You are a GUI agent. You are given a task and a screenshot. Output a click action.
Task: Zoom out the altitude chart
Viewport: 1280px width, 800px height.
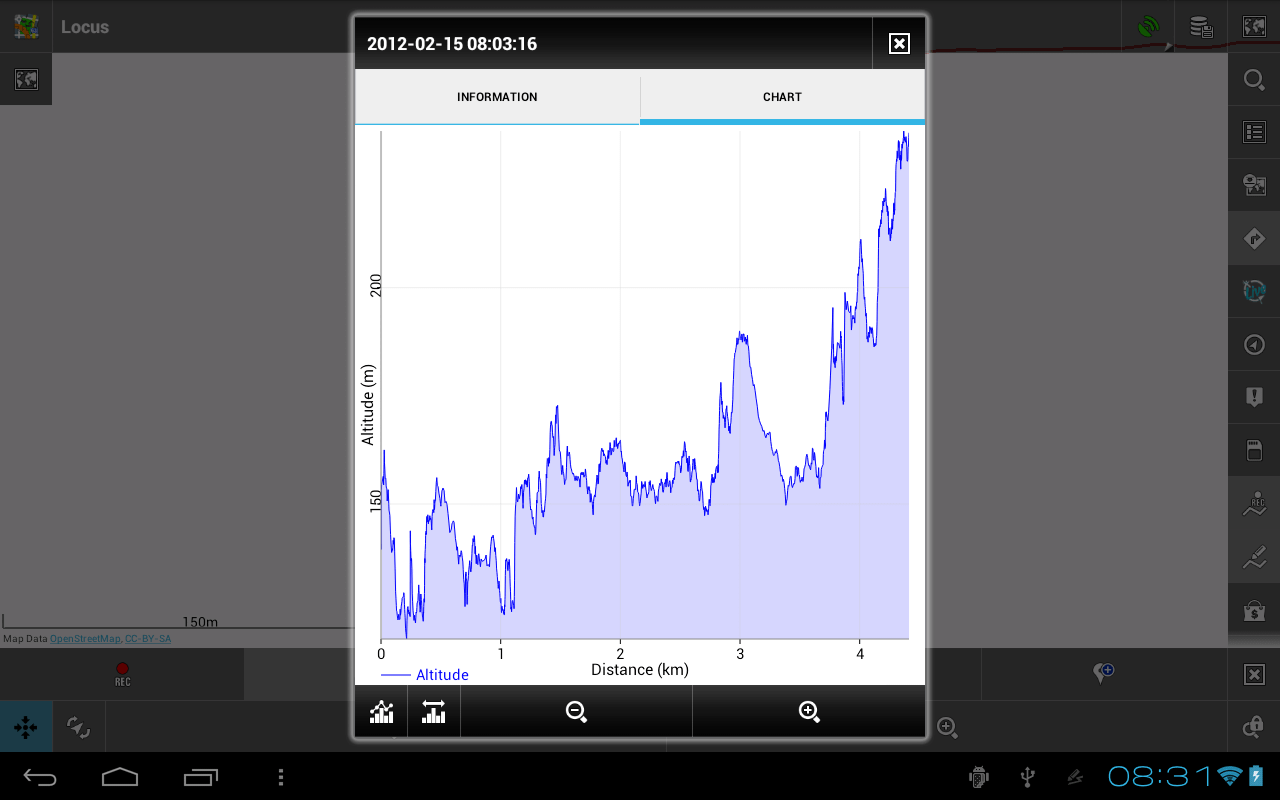coord(576,712)
